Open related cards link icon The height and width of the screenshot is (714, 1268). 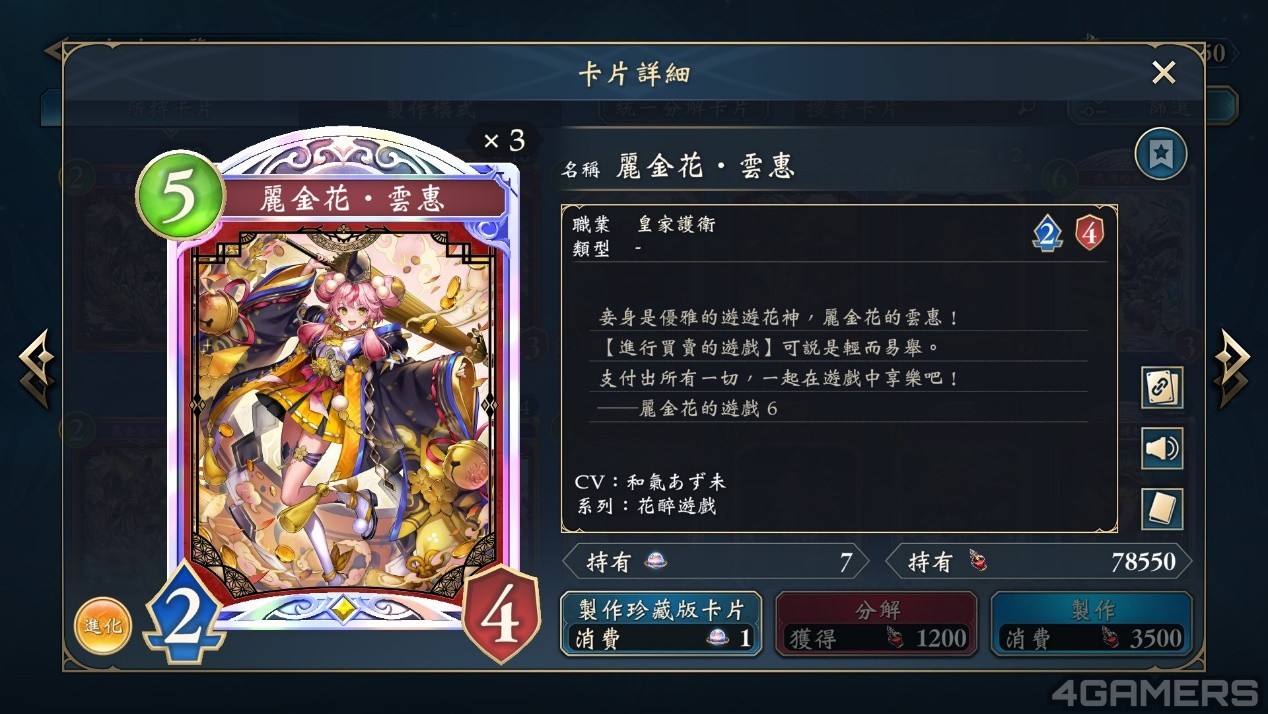pos(1162,388)
